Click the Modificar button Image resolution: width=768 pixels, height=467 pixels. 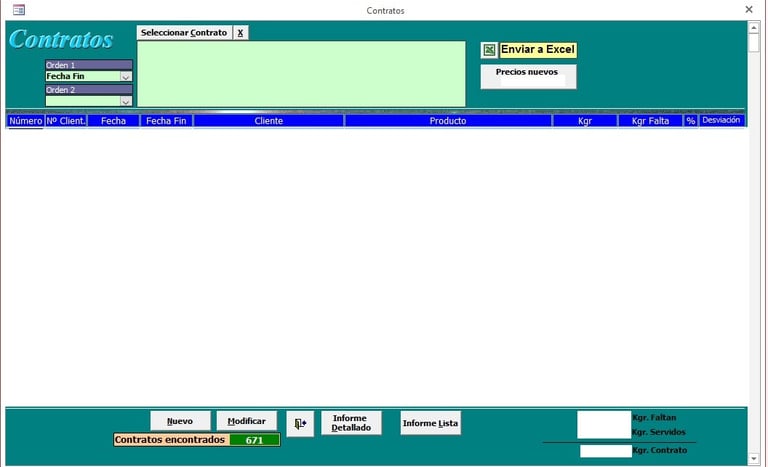point(246,421)
